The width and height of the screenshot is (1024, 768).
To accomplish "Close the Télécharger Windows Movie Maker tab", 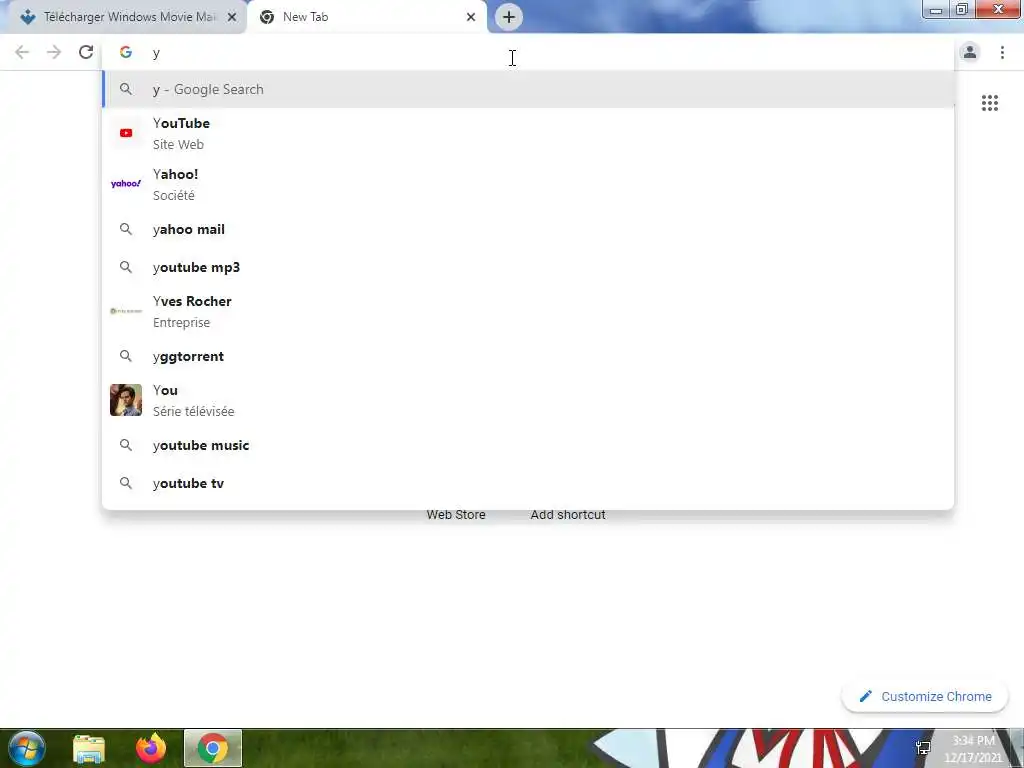I will point(232,17).
